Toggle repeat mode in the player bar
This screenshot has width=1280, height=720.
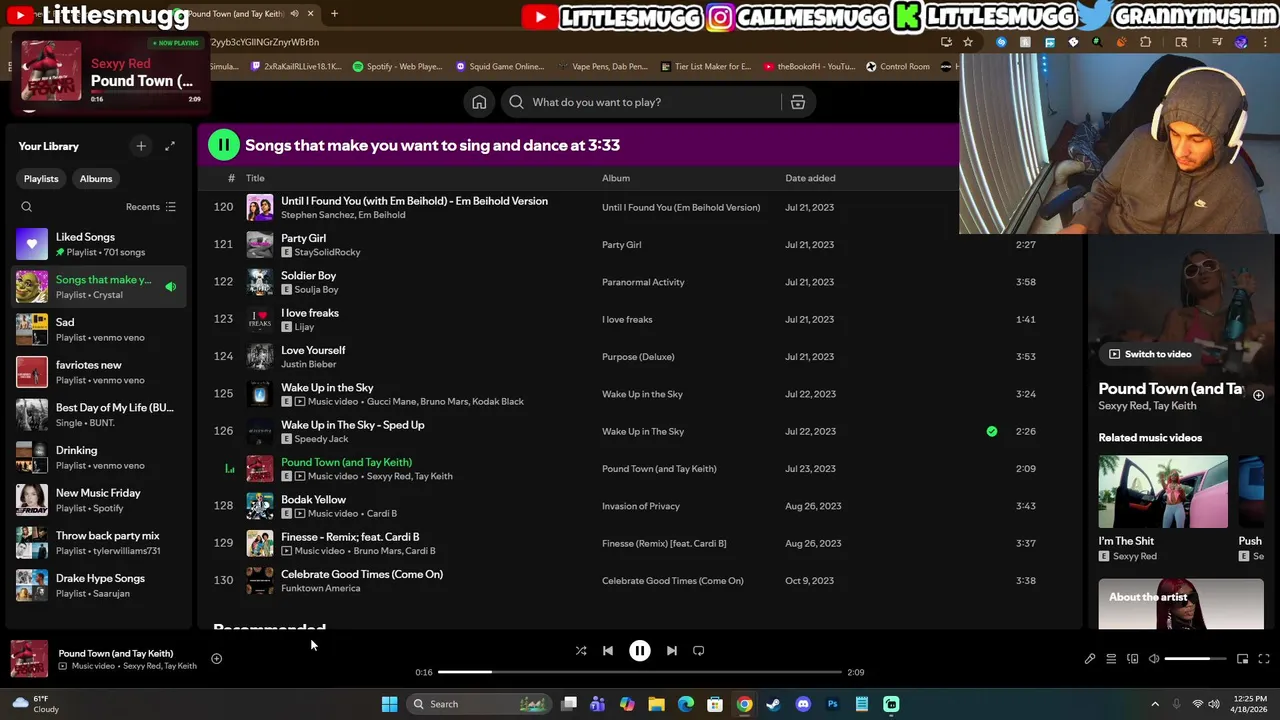tap(699, 651)
